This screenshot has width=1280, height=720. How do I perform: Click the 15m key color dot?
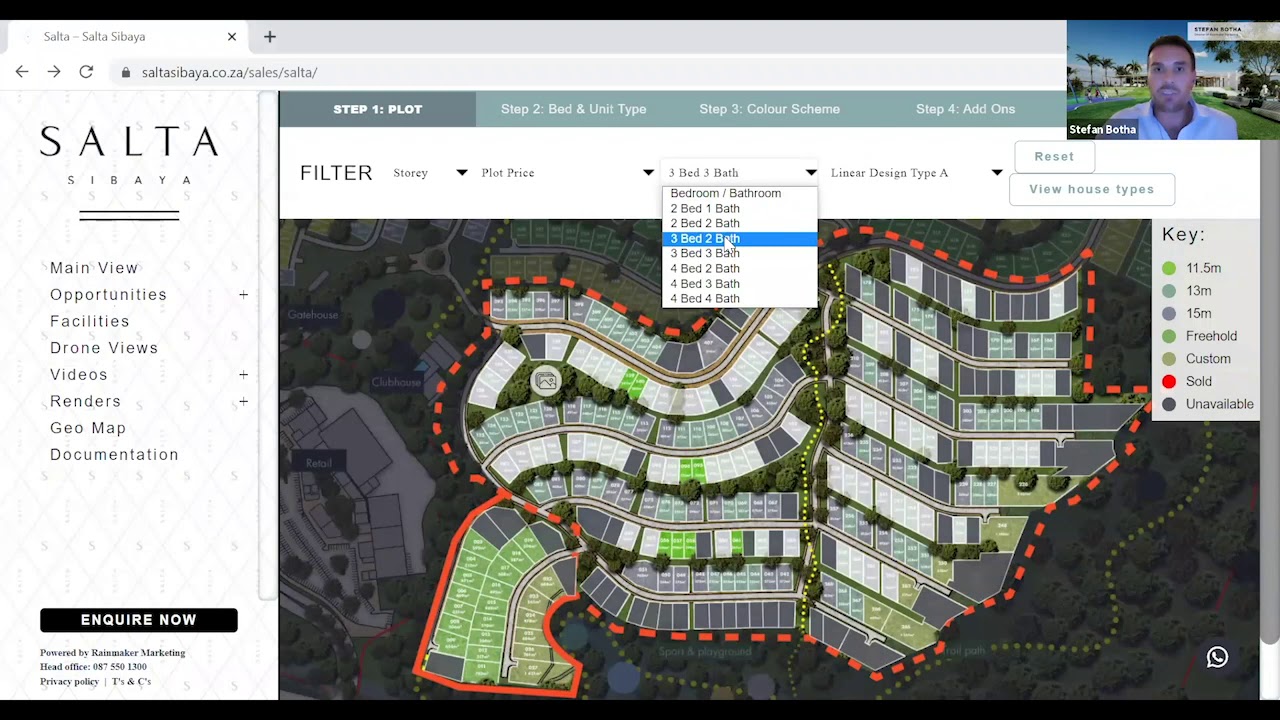click(1169, 314)
